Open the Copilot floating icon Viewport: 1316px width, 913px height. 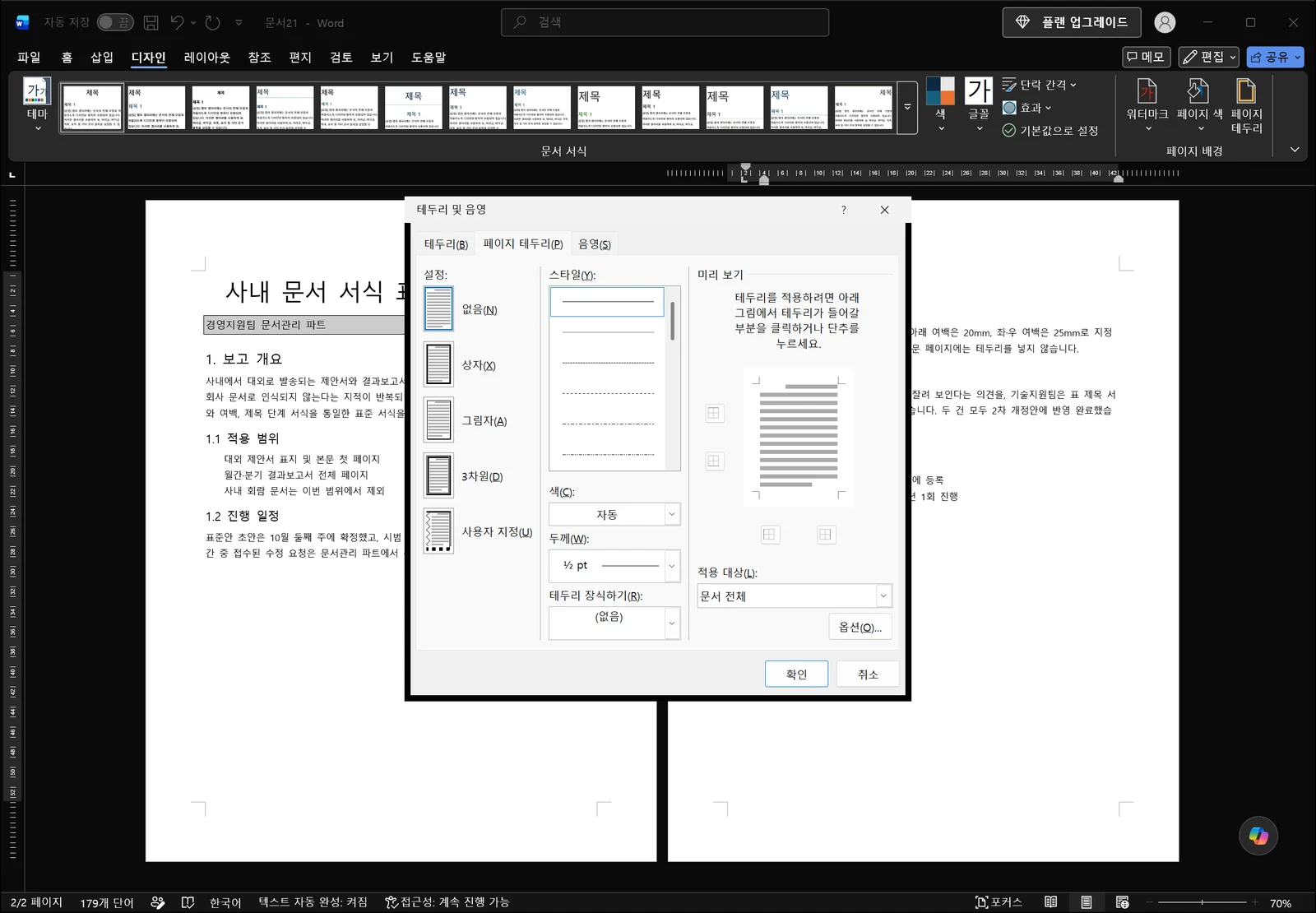tap(1258, 836)
